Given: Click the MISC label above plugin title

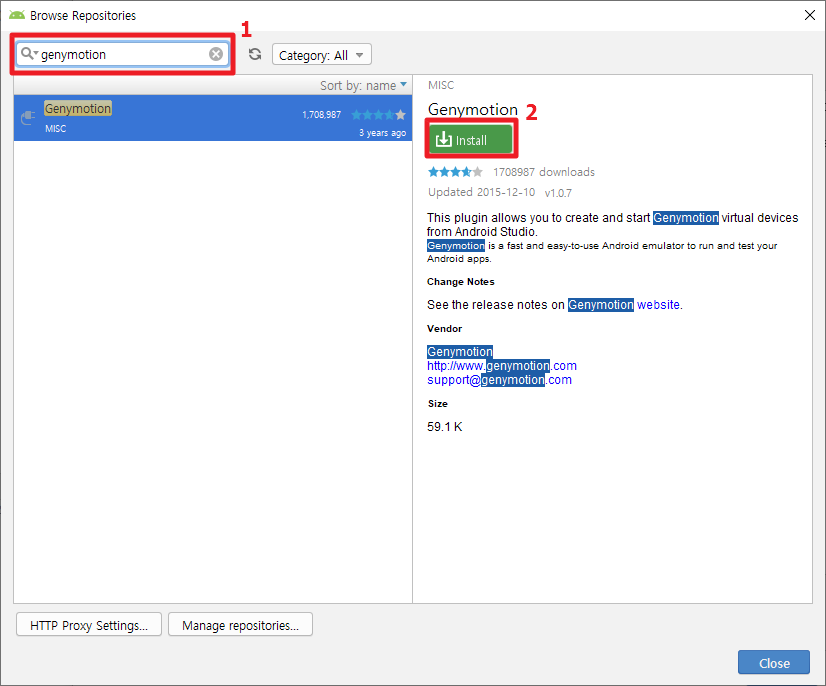Looking at the screenshot, I should (441, 85).
